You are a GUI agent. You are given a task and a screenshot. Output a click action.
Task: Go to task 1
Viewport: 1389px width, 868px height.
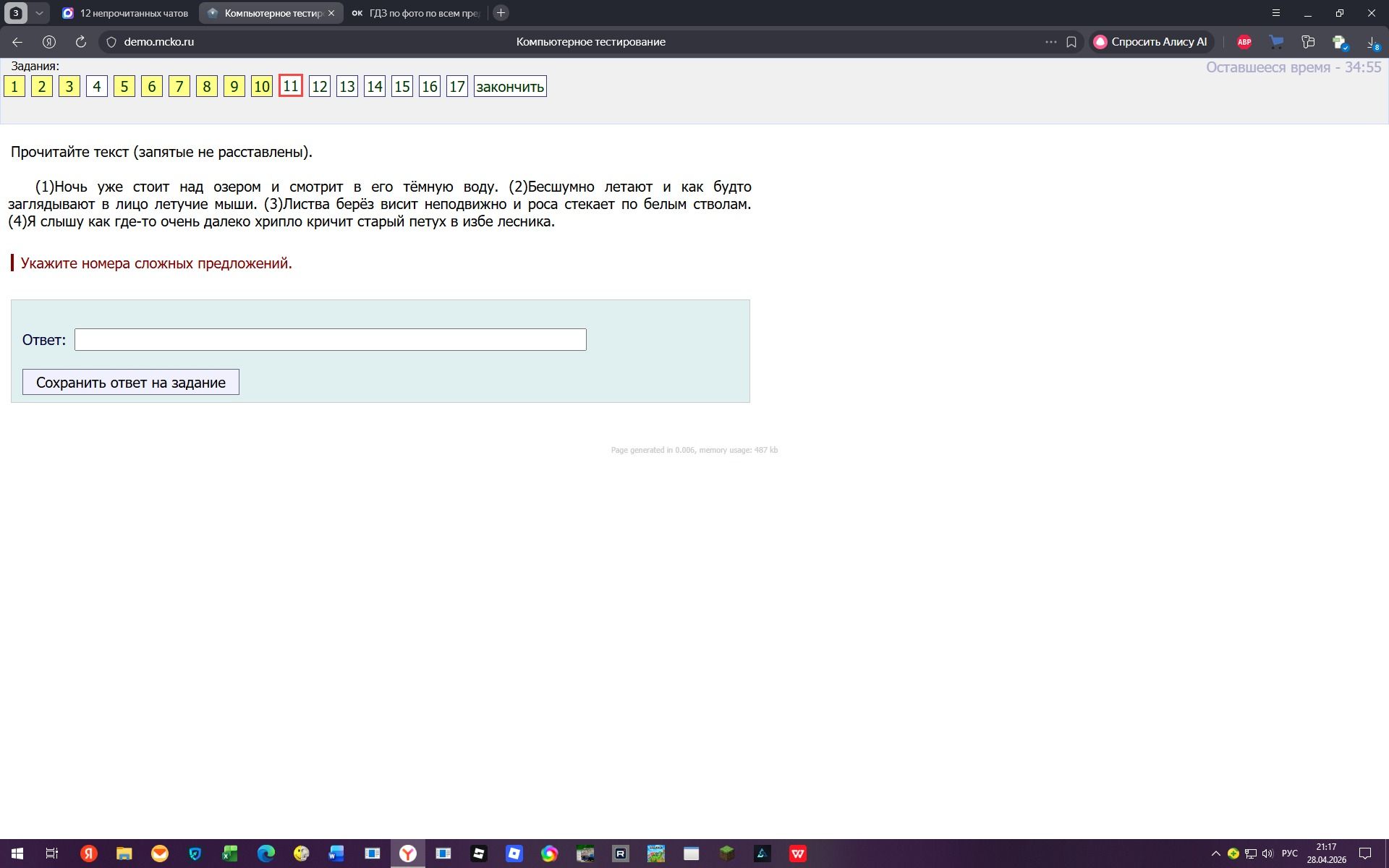14,87
